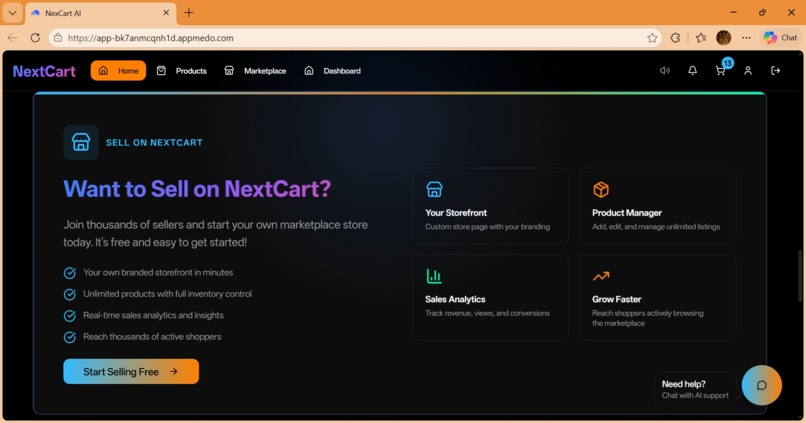
Task: Click the logout icon
Action: pos(776,71)
